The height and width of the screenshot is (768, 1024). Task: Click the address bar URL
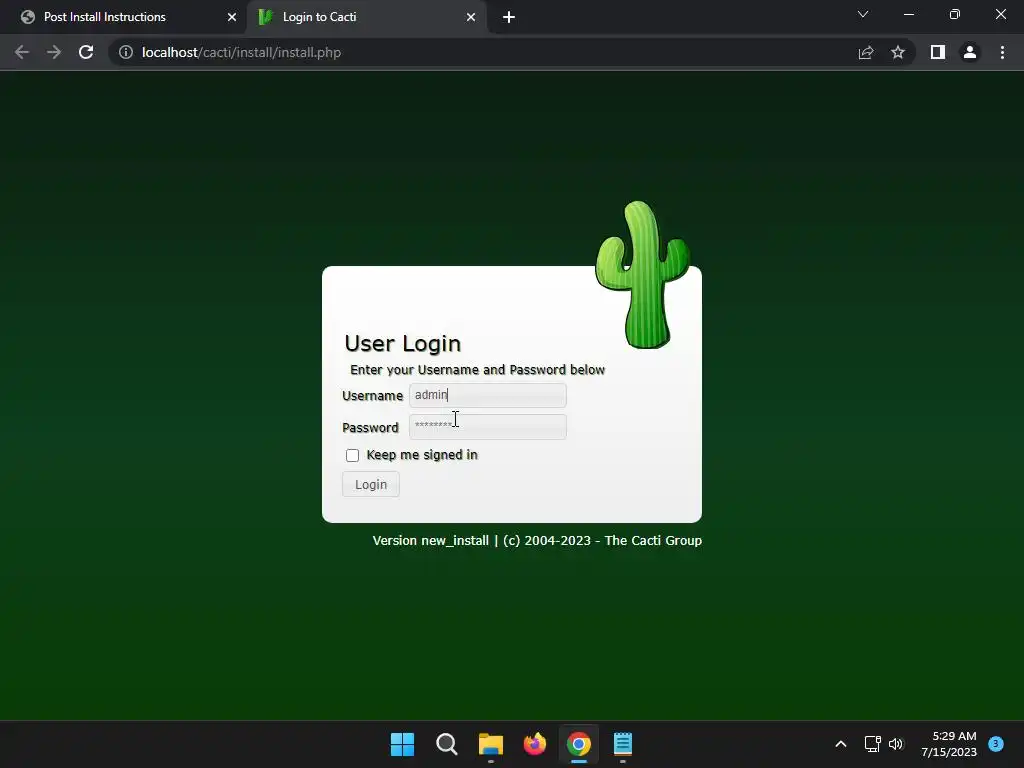pos(241,52)
